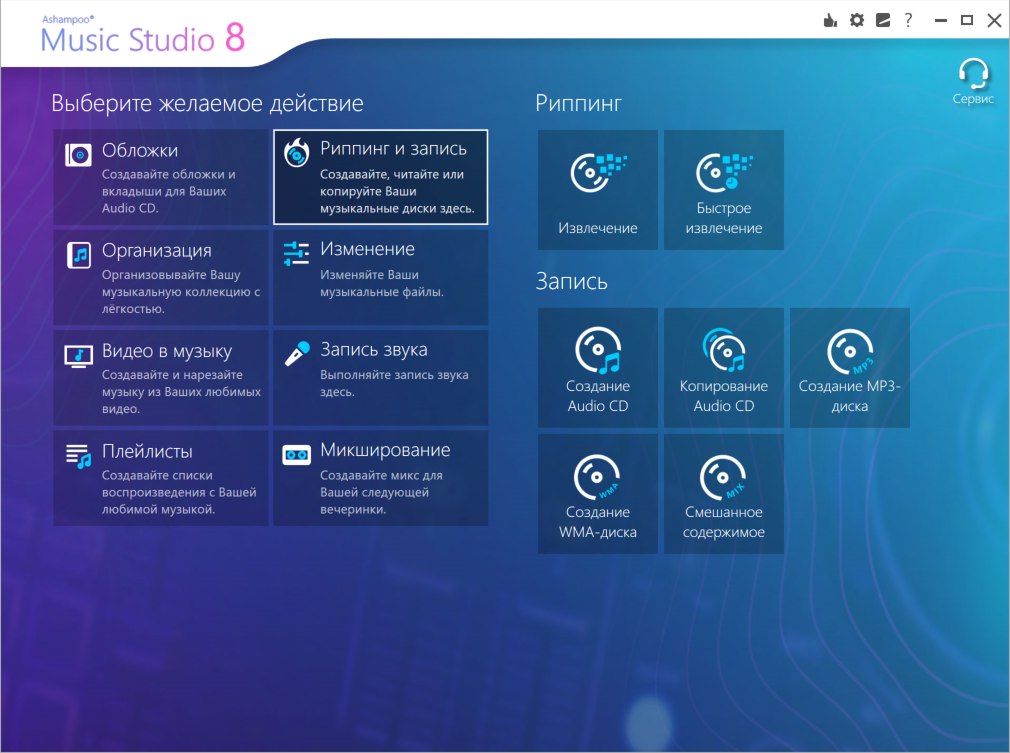Click the Видео в музыку monitor icon
The image size is (1010, 753).
pyautogui.click(x=79, y=356)
